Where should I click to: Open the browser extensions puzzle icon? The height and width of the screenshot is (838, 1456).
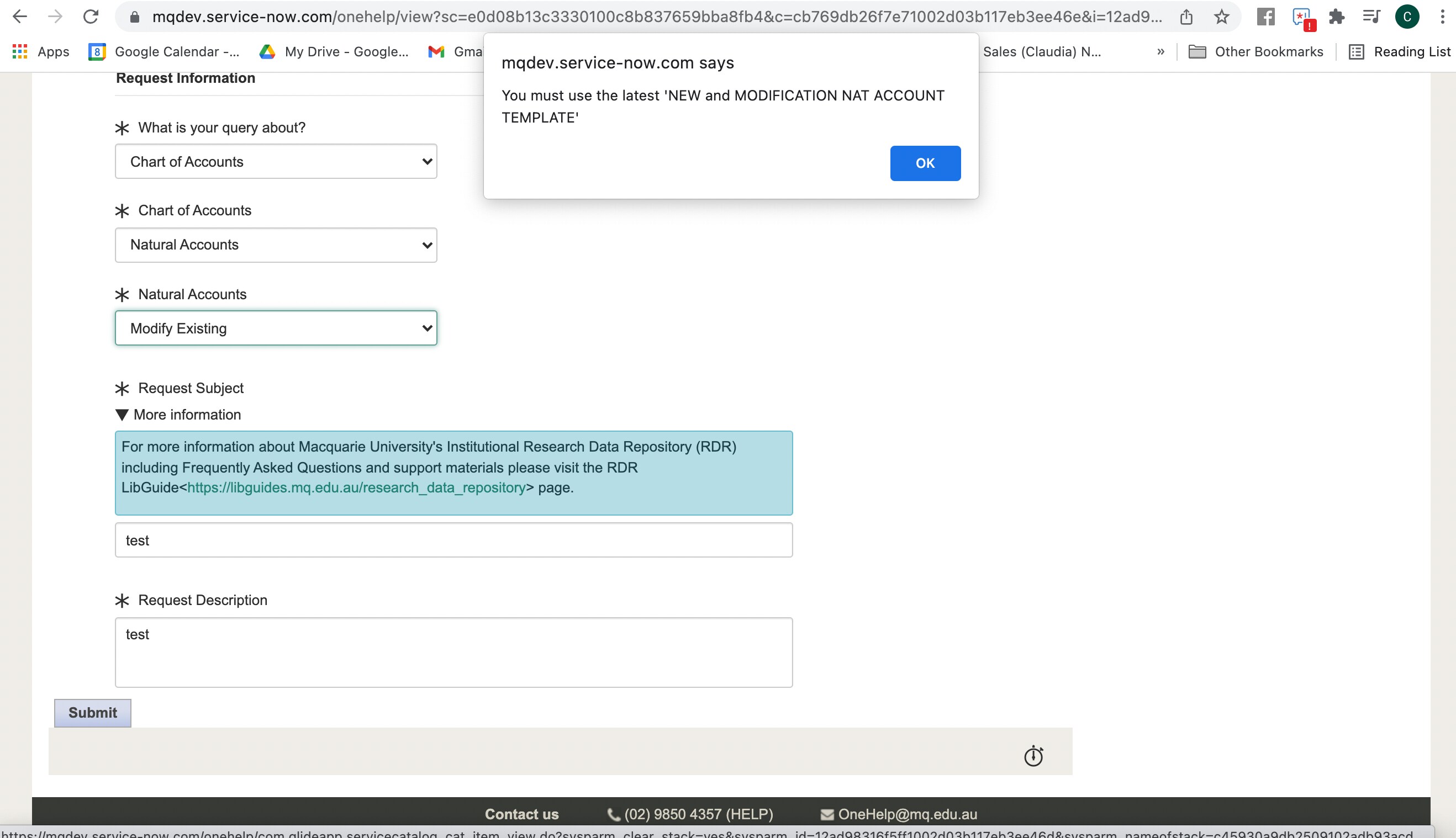[1337, 17]
